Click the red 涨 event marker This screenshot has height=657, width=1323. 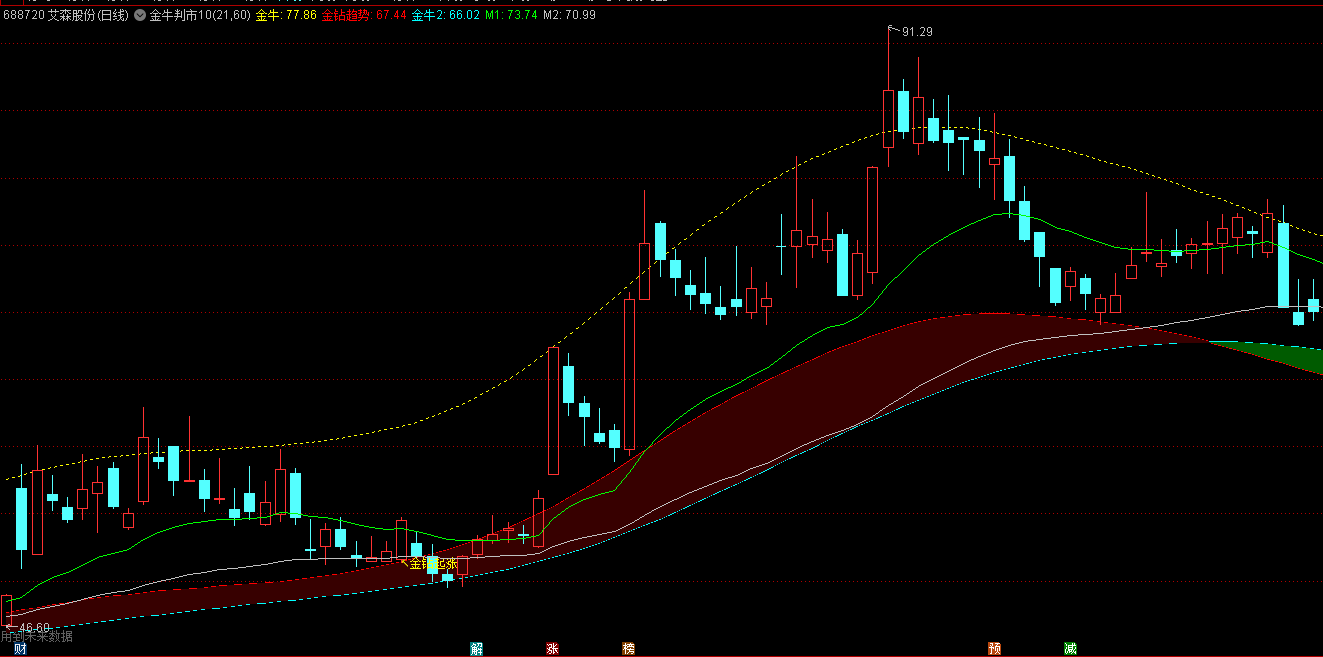[552, 648]
